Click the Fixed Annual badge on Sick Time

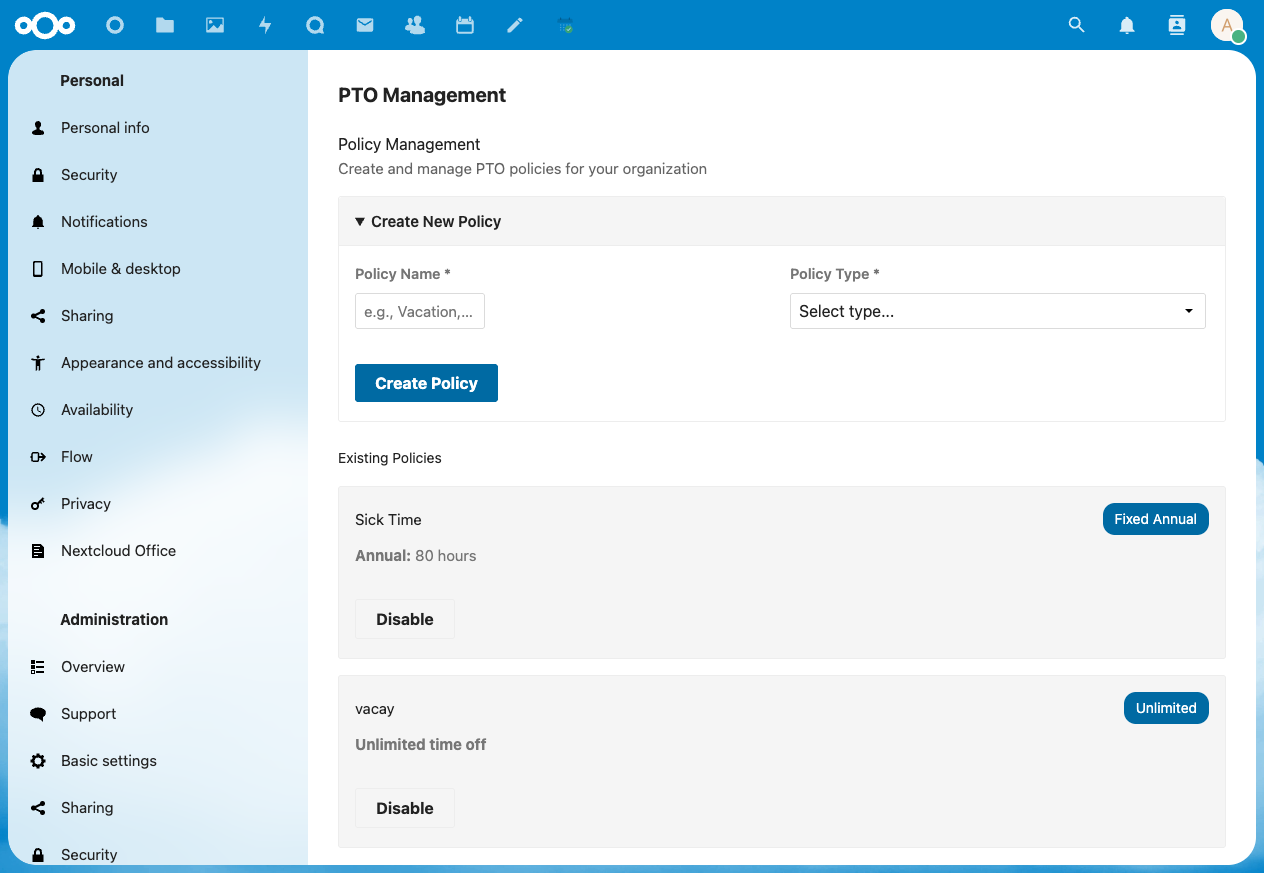click(1155, 519)
